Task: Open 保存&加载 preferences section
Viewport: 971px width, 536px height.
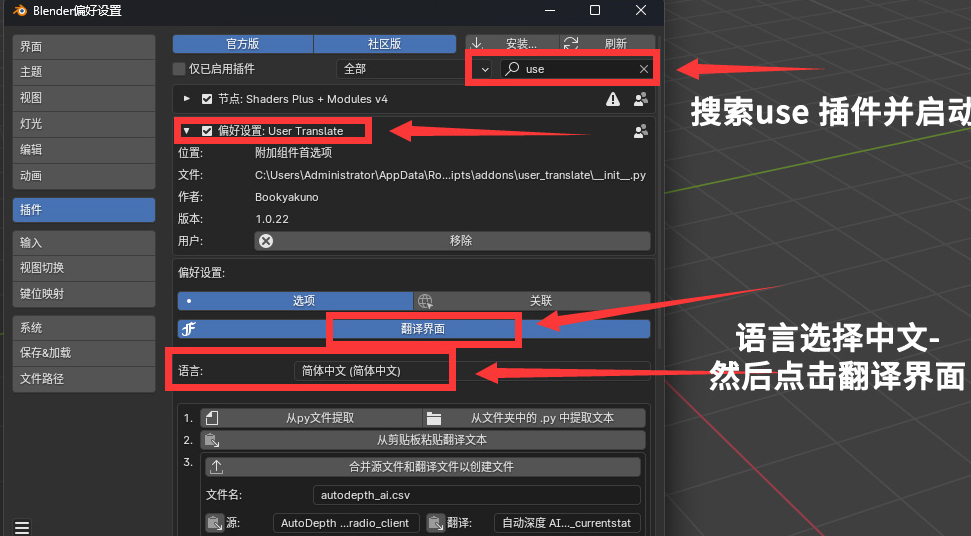Action: pos(84,353)
